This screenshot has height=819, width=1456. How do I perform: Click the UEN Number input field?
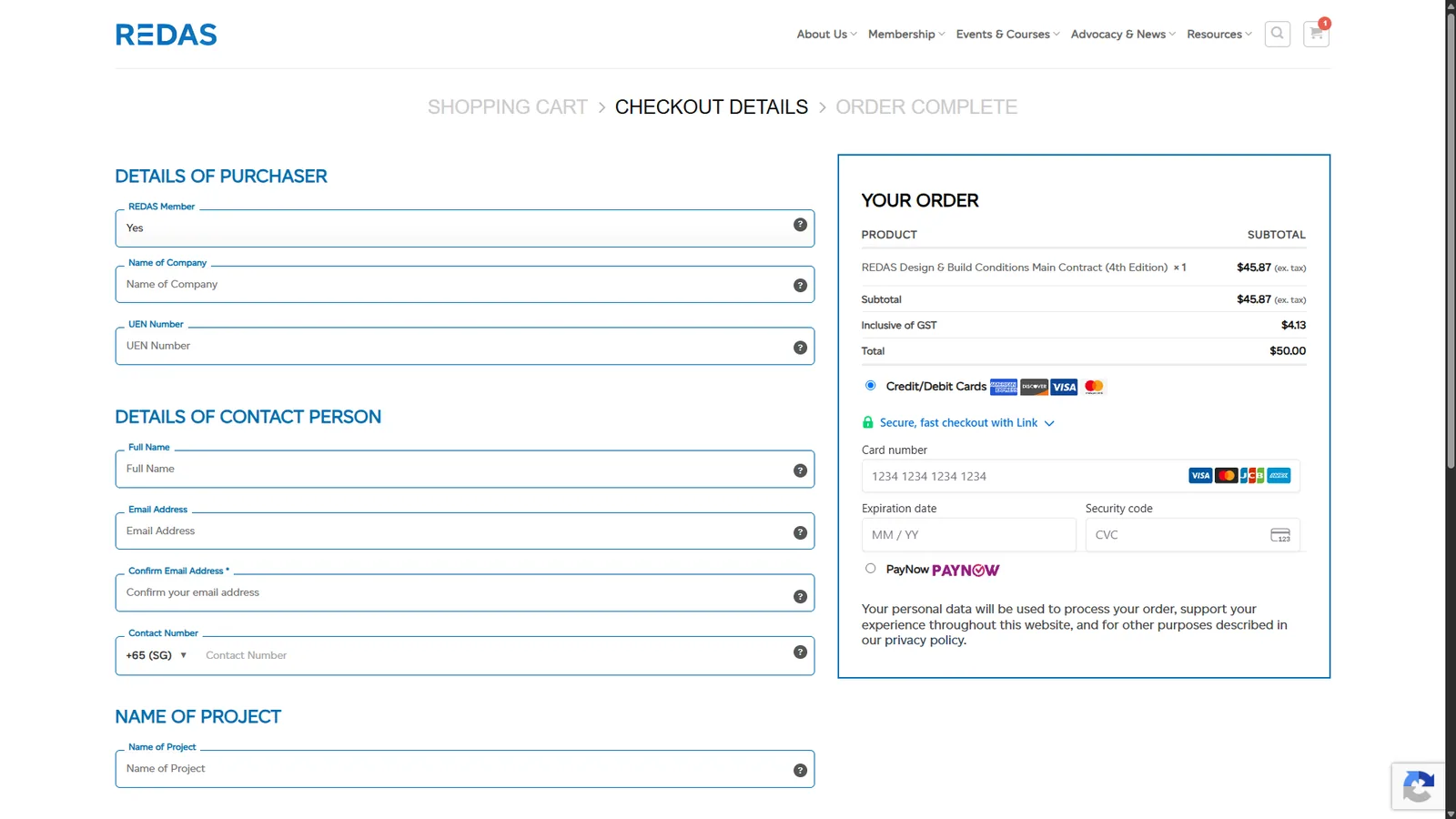point(464,347)
